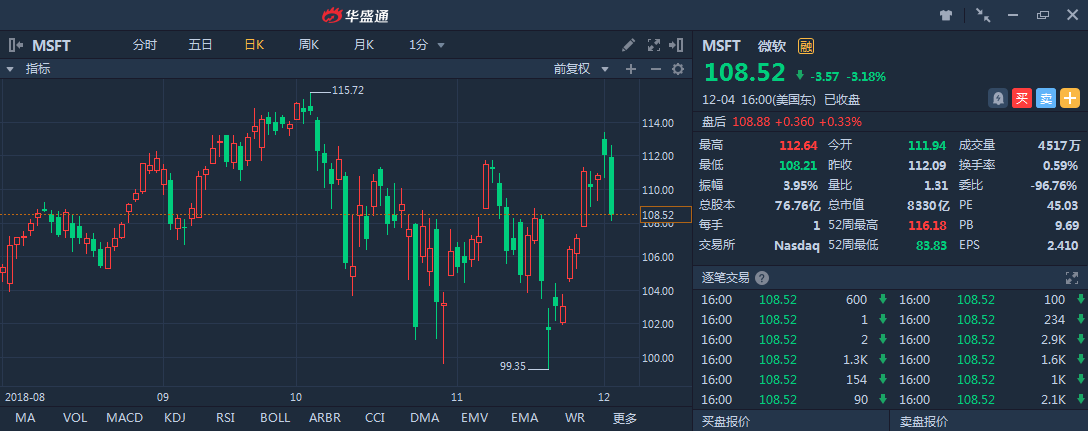
Task: Click the blue 卖 sell button
Action: 1046,98
